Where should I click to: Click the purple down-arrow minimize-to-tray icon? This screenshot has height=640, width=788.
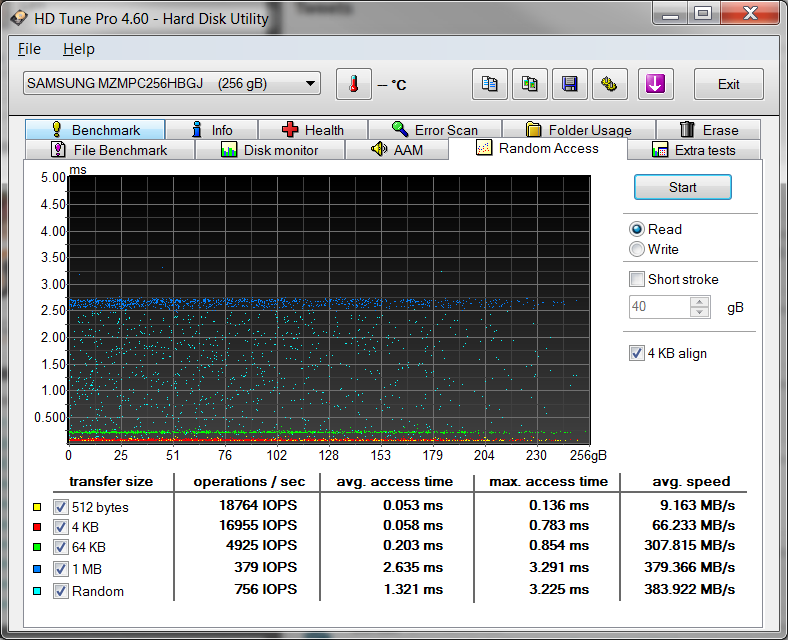[656, 84]
